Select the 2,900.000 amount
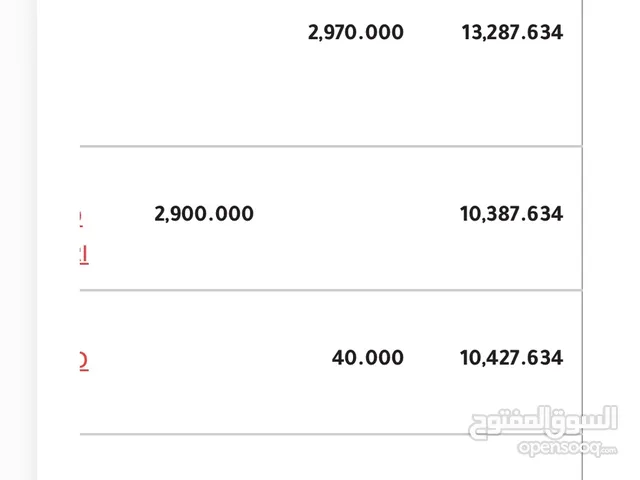 tap(204, 214)
